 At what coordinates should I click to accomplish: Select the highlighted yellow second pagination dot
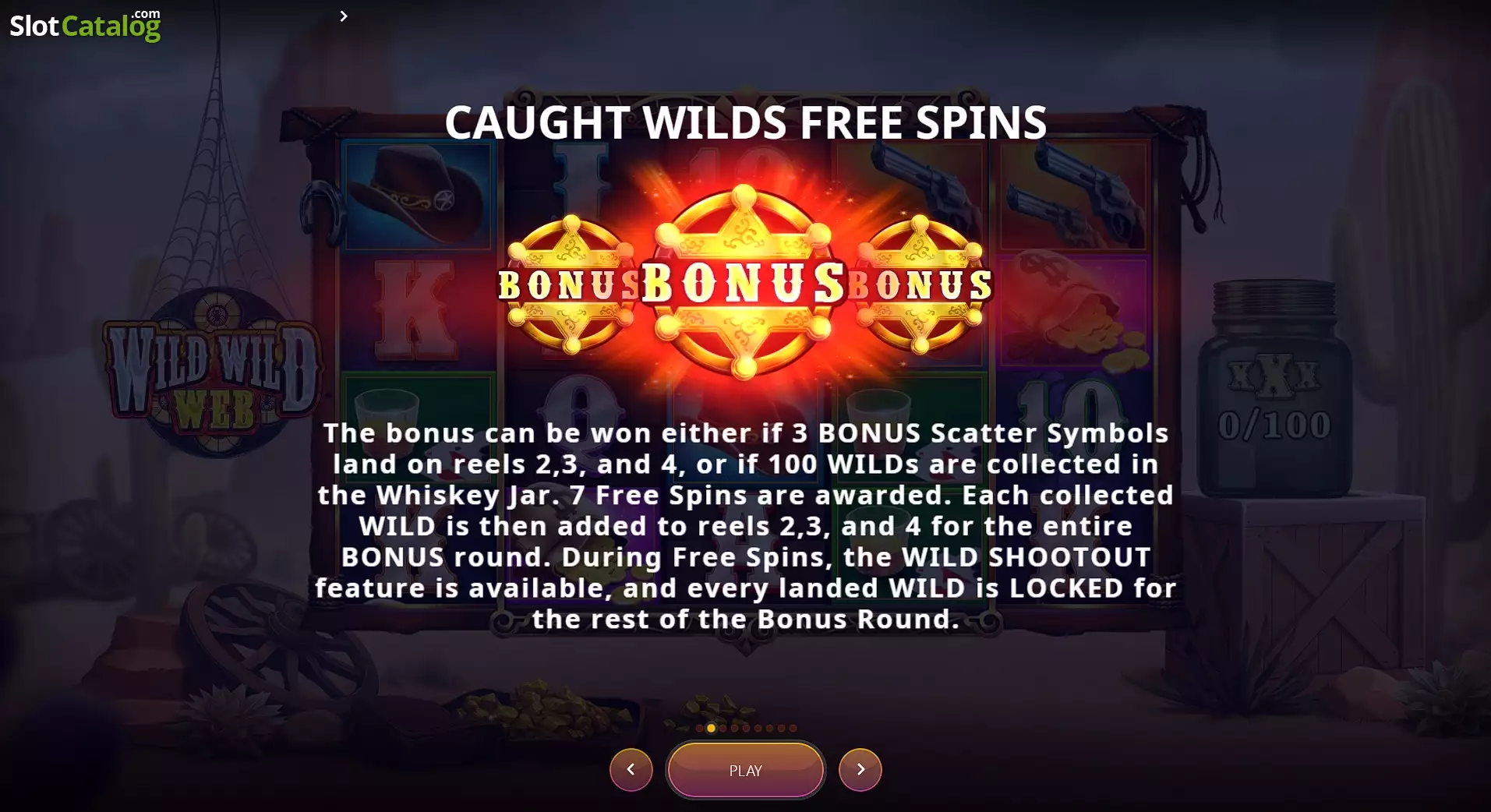point(711,728)
